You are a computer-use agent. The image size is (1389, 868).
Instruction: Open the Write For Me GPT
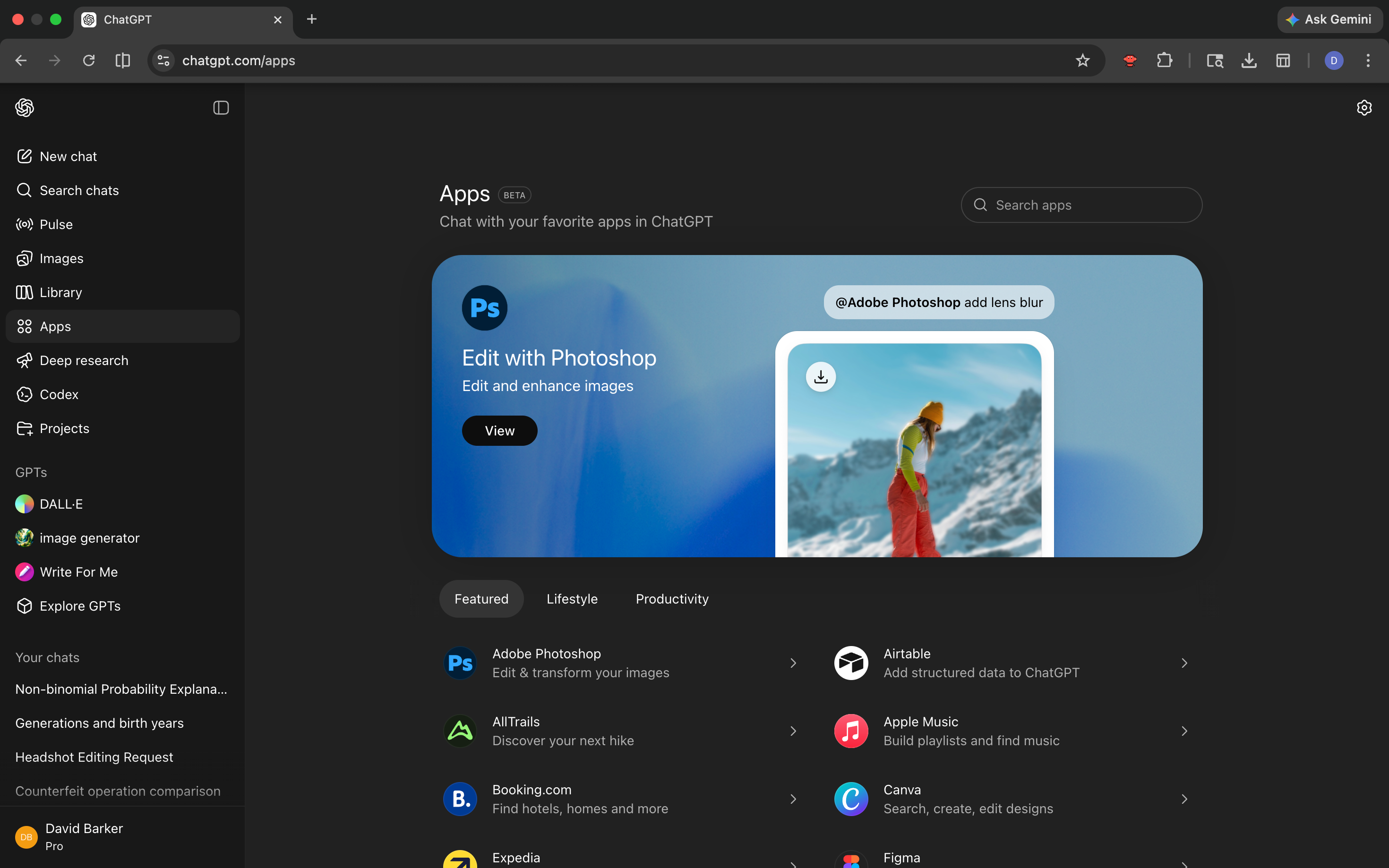coord(122,572)
